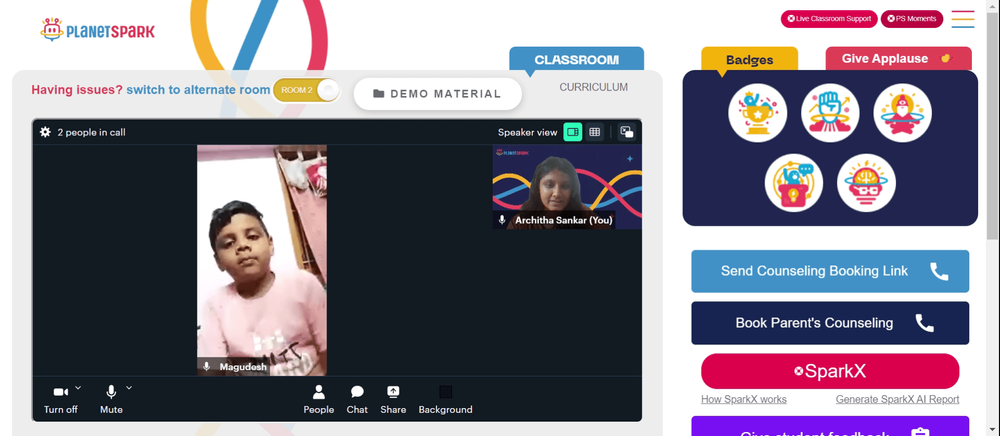Toggle the ROOM 2 alternate room switch
The image size is (1000, 436).
307,90
